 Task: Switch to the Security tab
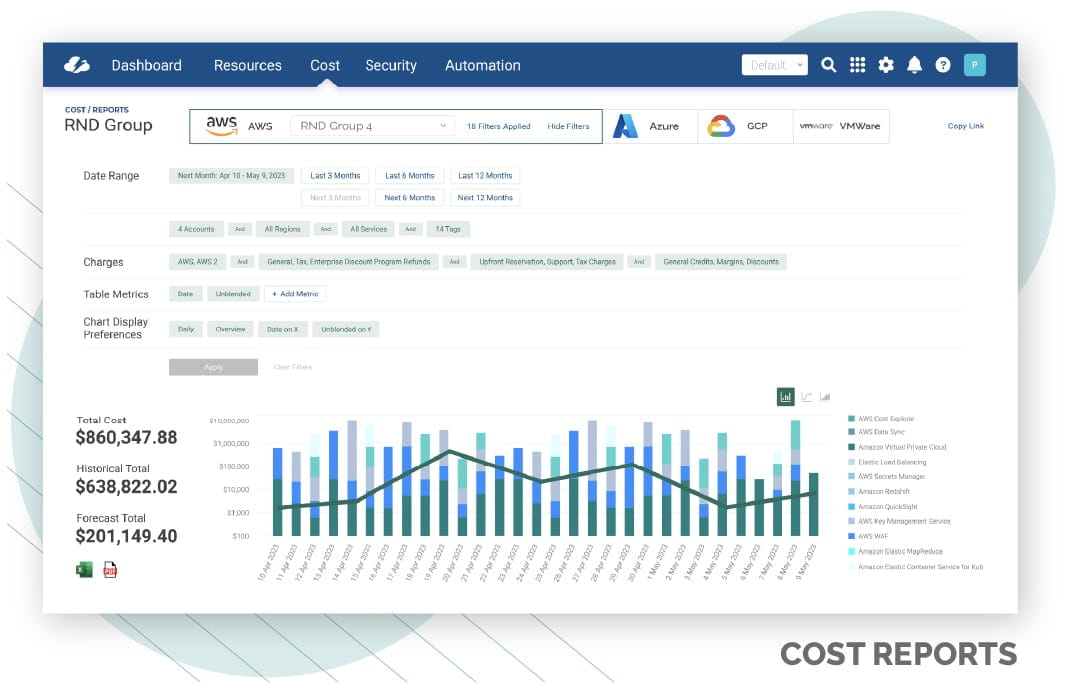coord(391,65)
